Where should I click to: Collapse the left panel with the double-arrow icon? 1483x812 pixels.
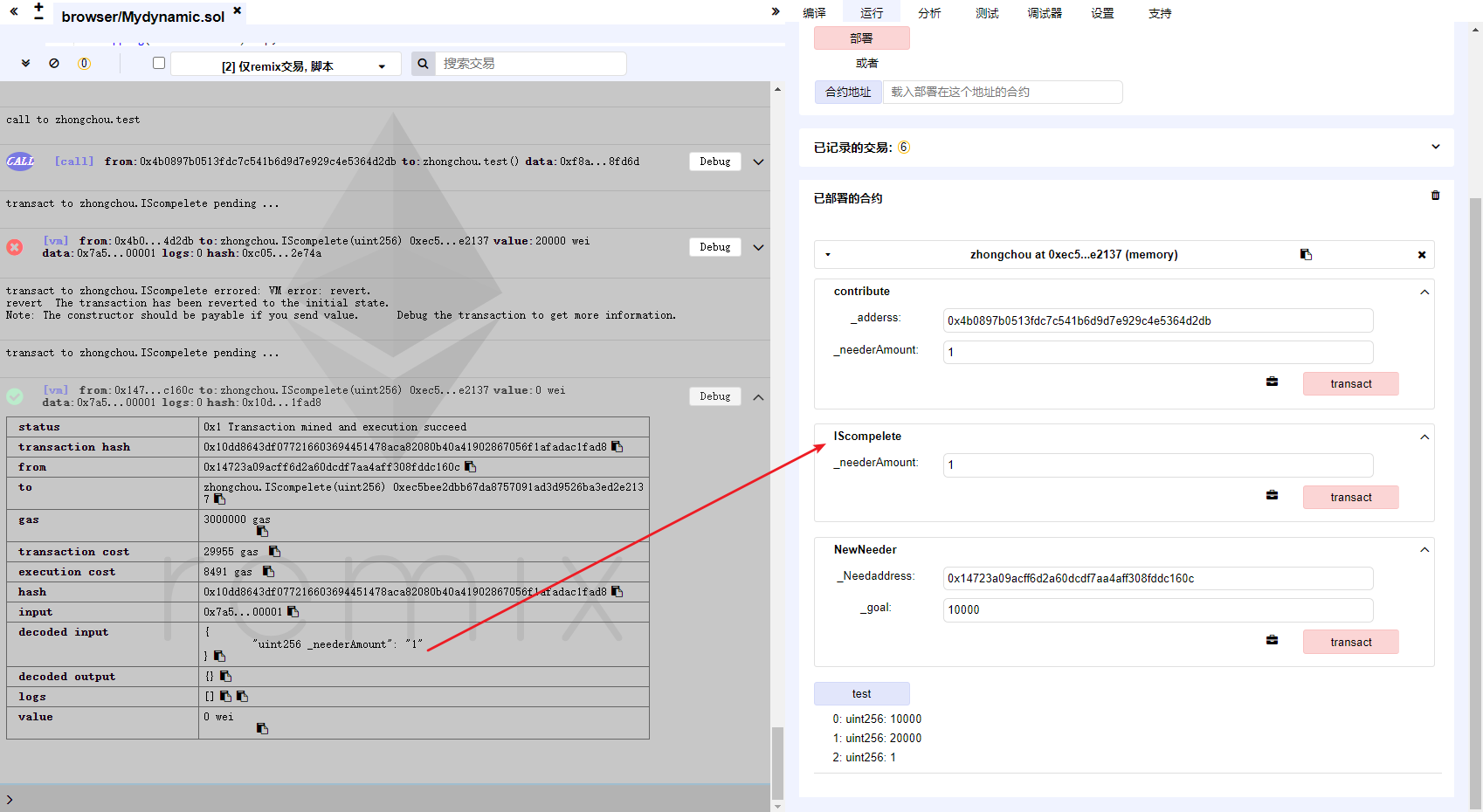[14, 11]
